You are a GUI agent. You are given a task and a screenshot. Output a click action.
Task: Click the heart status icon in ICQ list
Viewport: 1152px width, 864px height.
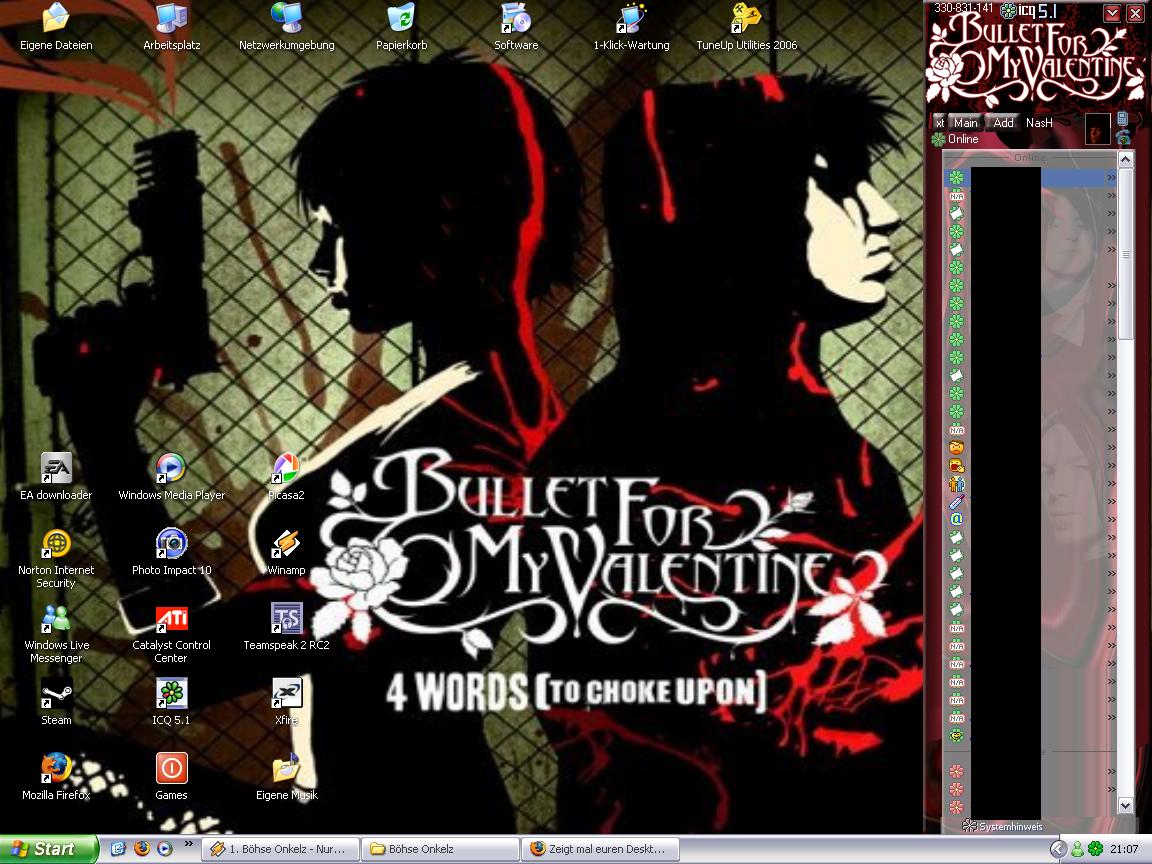(x=956, y=735)
